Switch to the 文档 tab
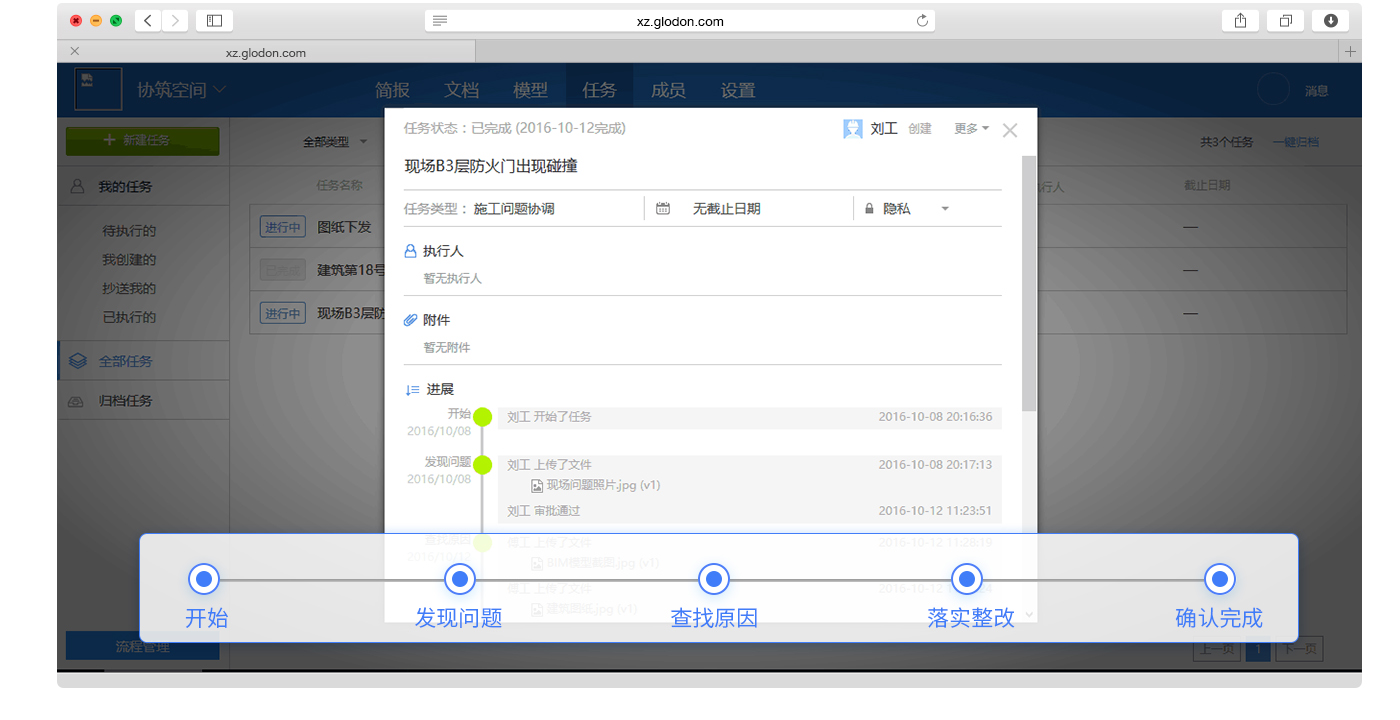 pos(461,89)
